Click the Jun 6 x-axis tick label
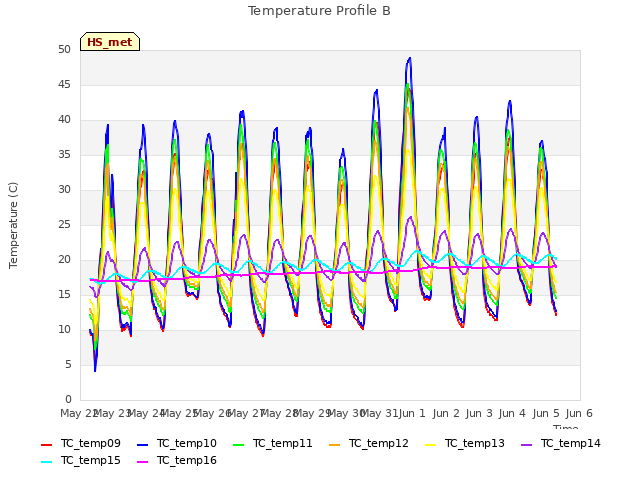 (x=579, y=413)
